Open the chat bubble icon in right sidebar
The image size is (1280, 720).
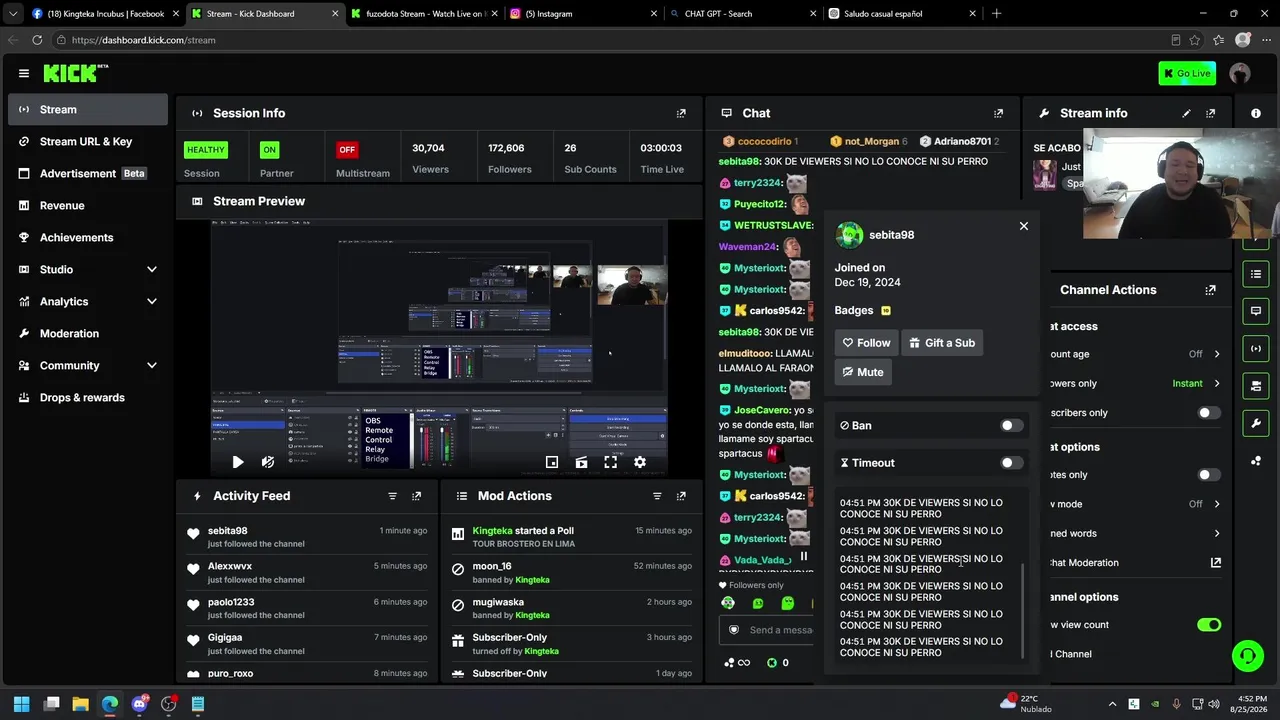point(1256,311)
